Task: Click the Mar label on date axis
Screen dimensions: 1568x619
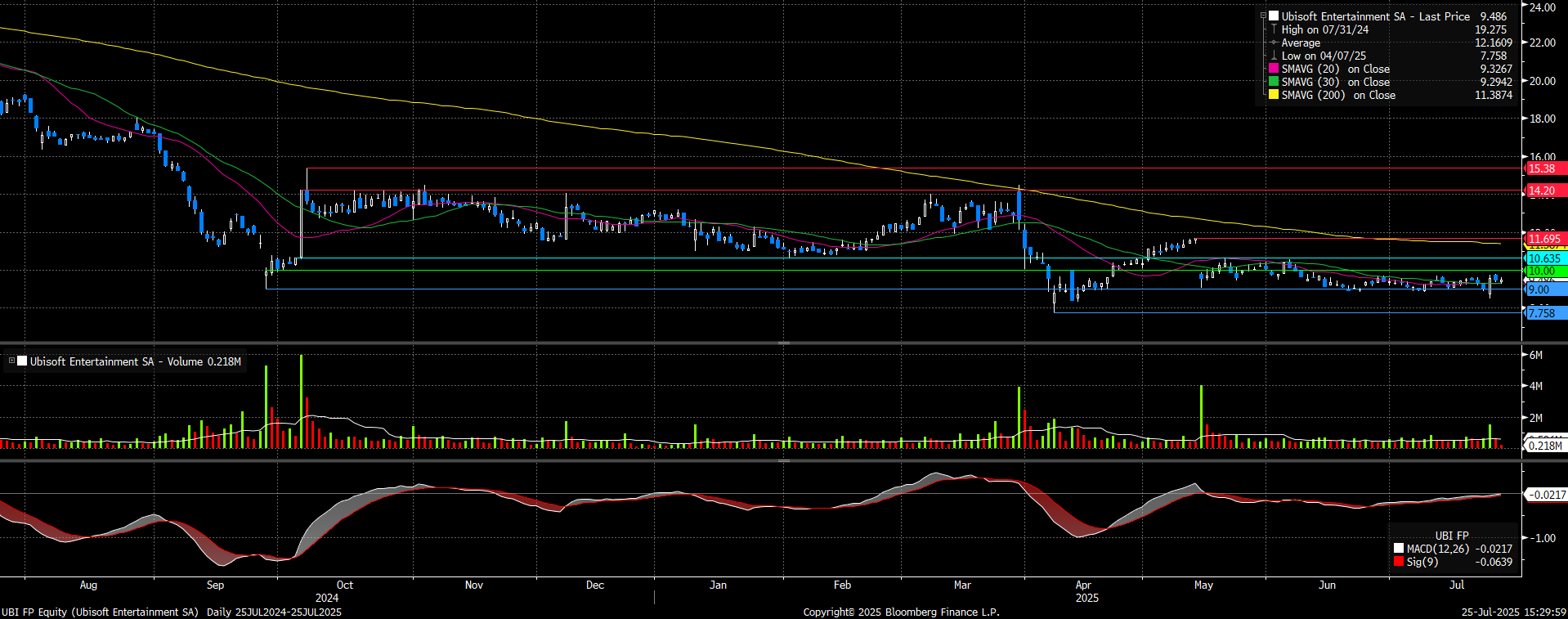Action: click(962, 585)
